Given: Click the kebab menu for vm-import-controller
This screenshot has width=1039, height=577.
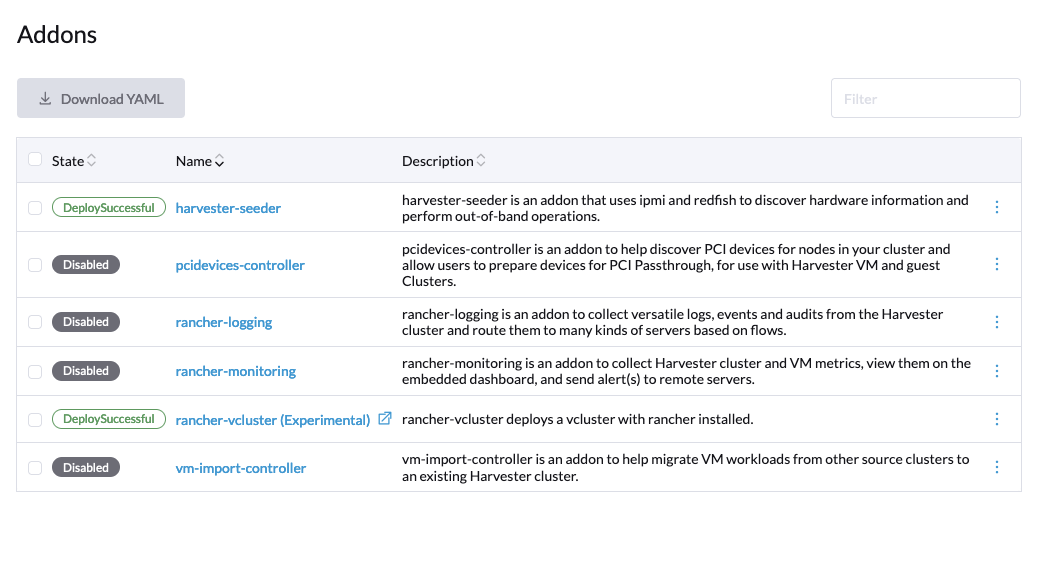Looking at the screenshot, I should point(996,466).
